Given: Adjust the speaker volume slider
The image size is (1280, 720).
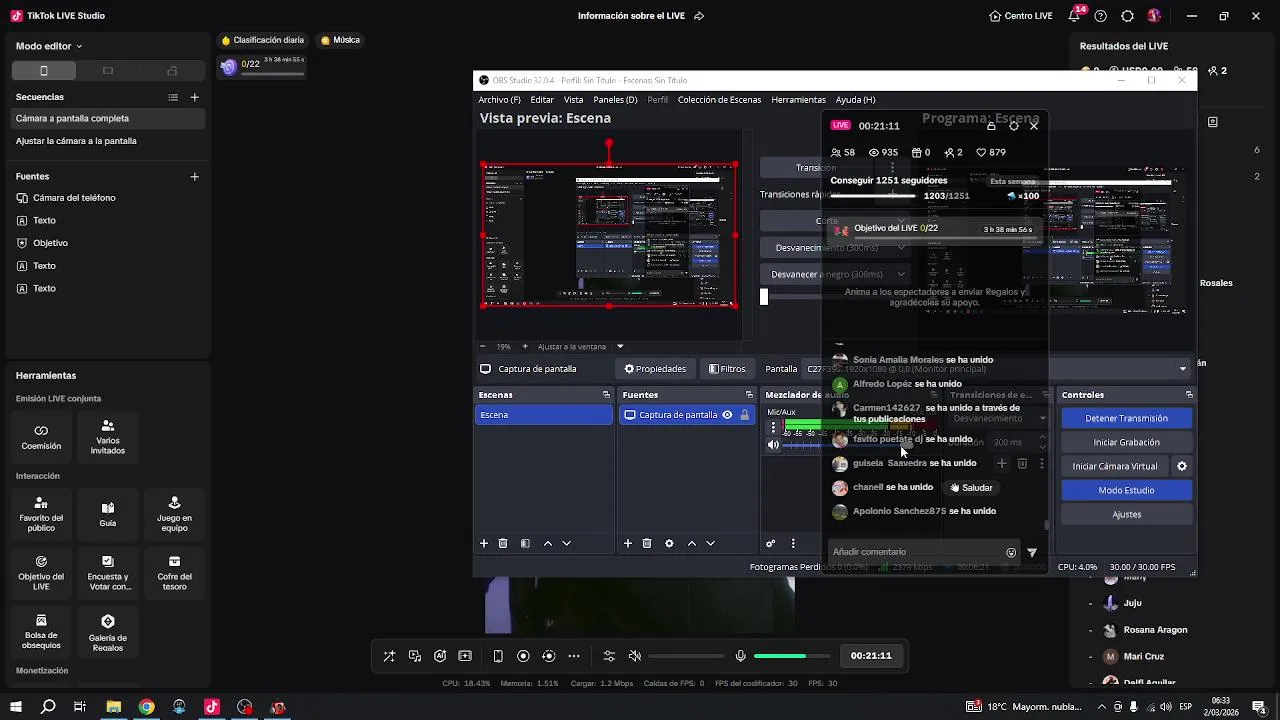Looking at the screenshot, I should [686, 656].
